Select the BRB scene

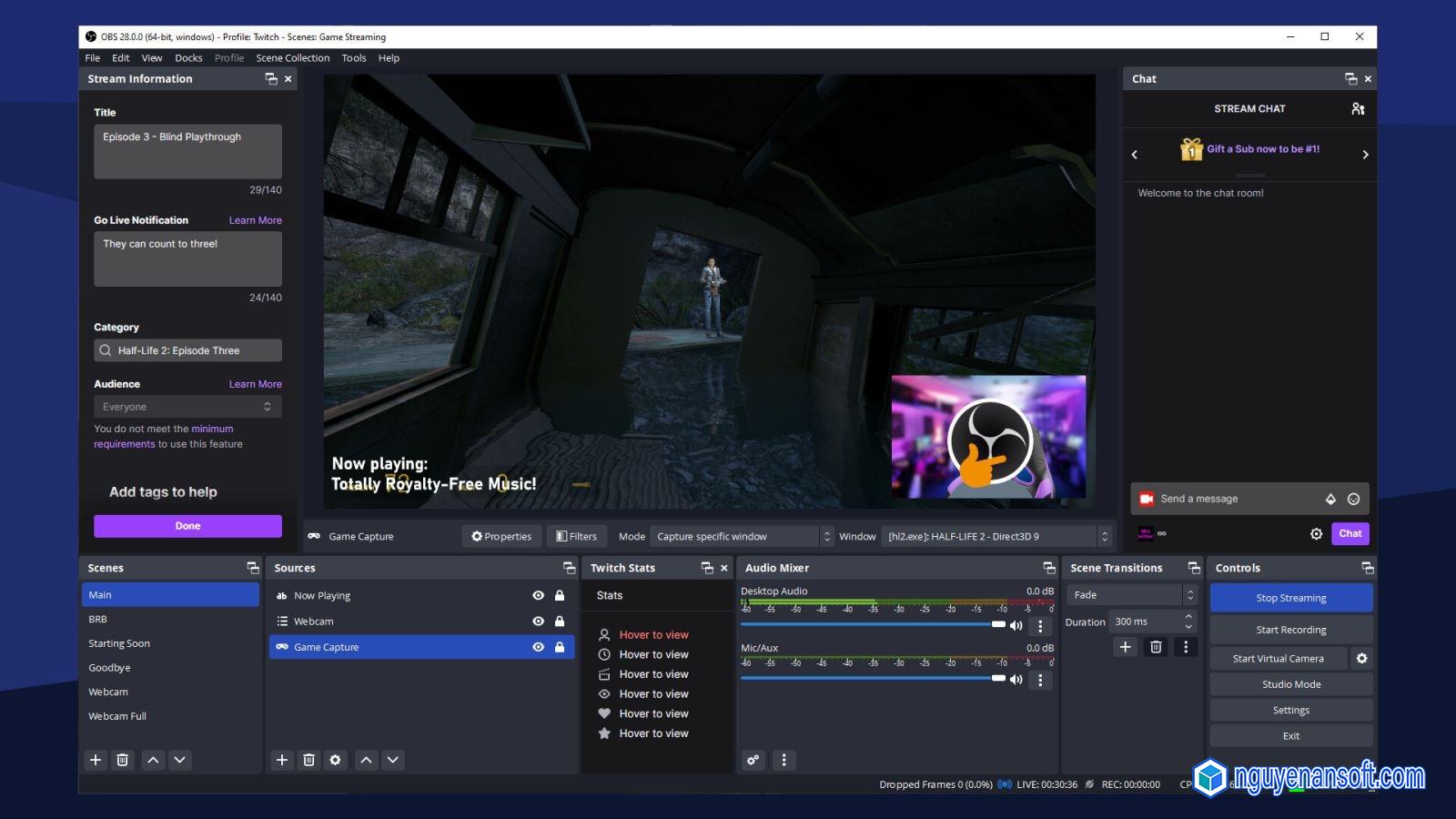pos(170,619)
